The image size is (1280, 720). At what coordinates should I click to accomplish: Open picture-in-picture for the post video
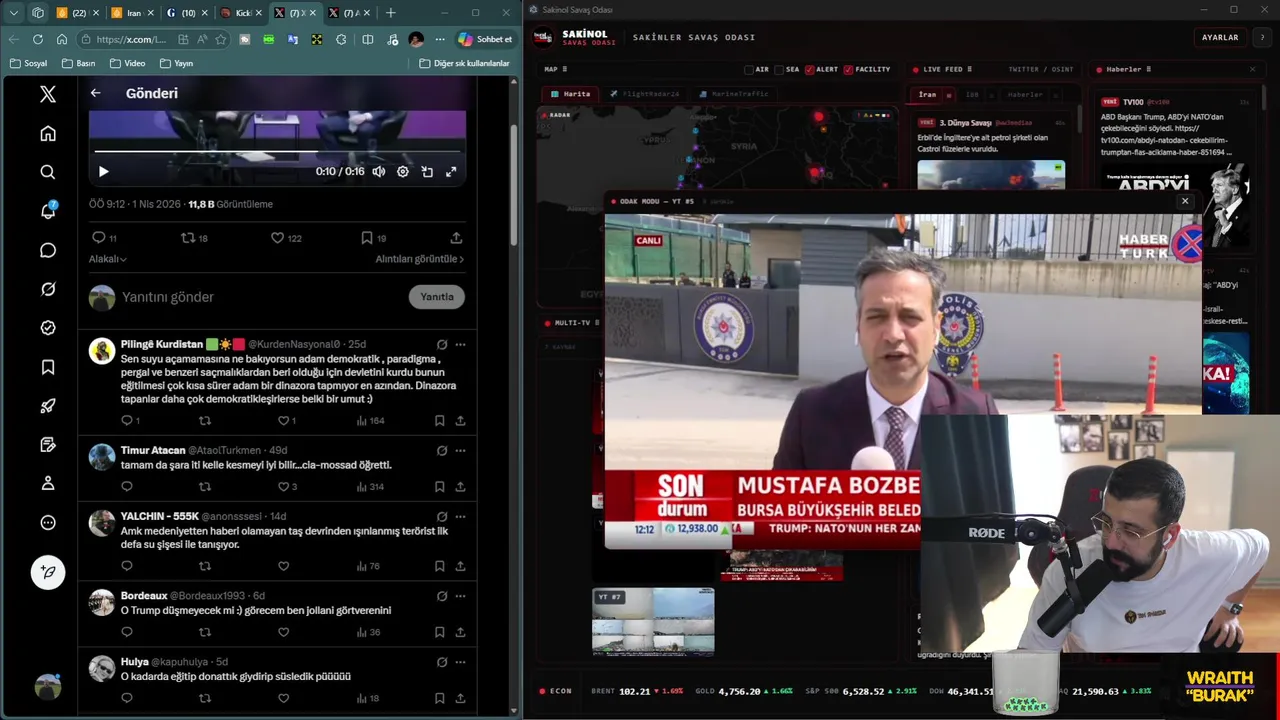pyautogui.click(x=427, y=172)
